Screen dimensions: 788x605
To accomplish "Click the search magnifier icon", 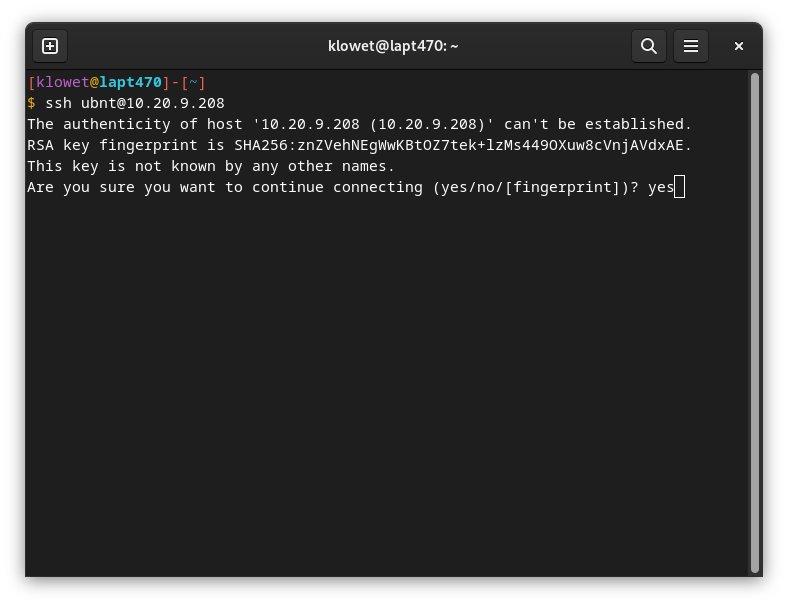I will (x=648, y=46).
